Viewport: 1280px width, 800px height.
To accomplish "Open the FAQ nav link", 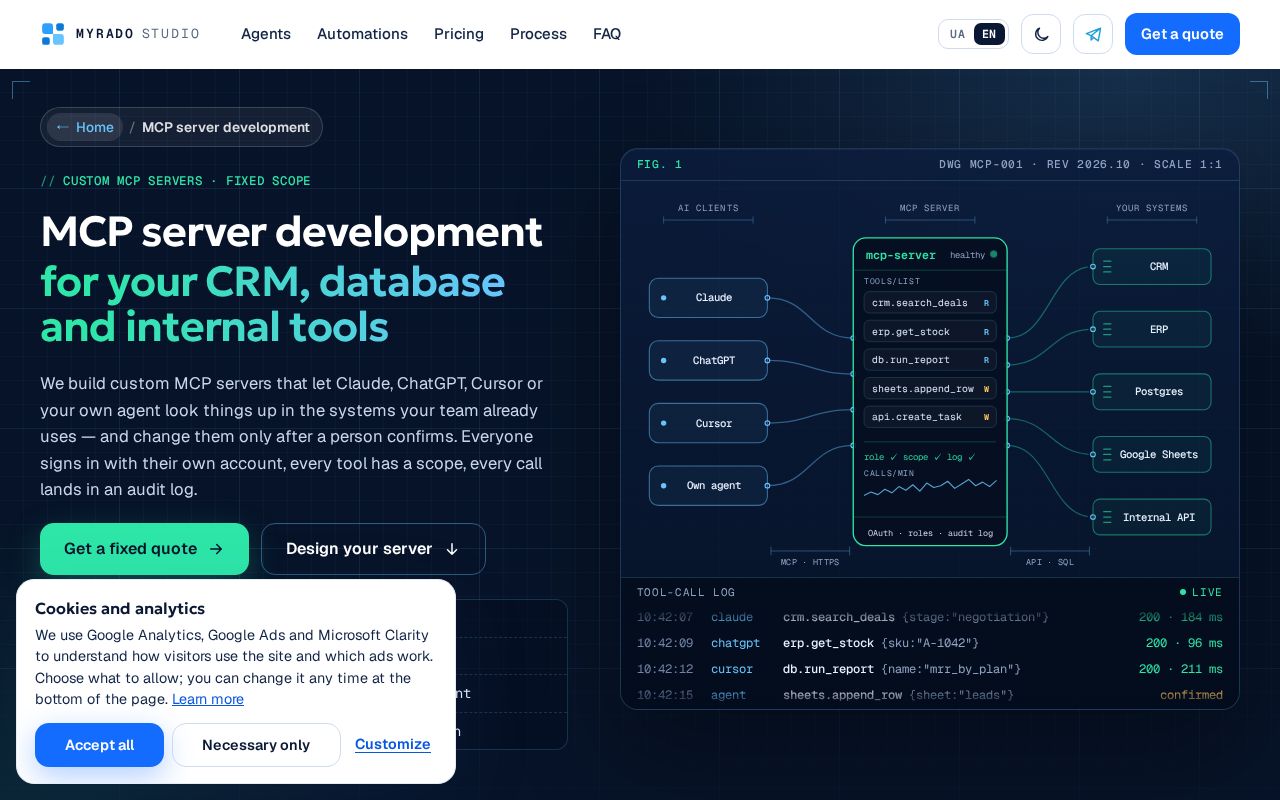I will pos(607,34).
